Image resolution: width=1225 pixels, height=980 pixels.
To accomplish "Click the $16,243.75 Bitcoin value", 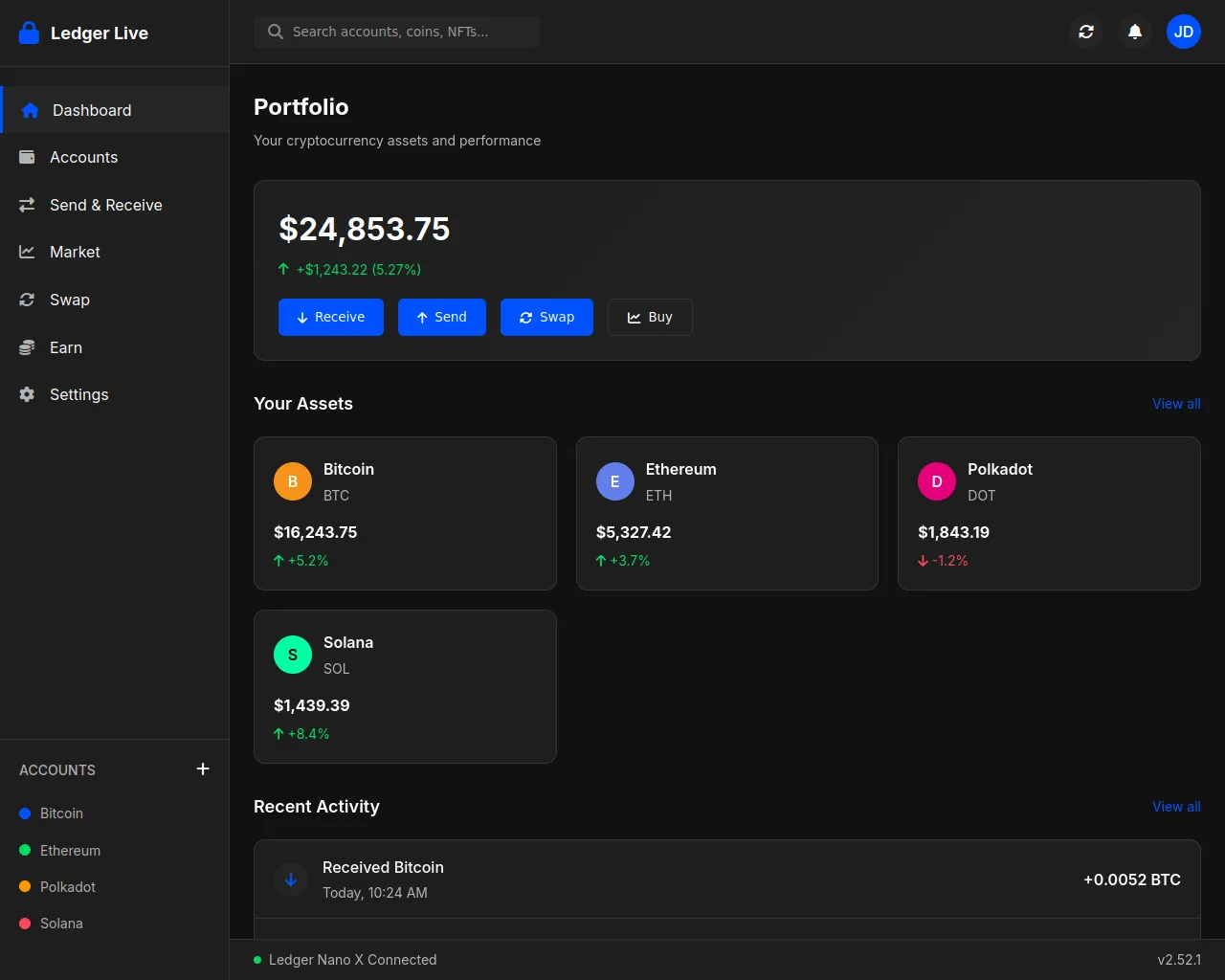I will (x=315, y=532).
